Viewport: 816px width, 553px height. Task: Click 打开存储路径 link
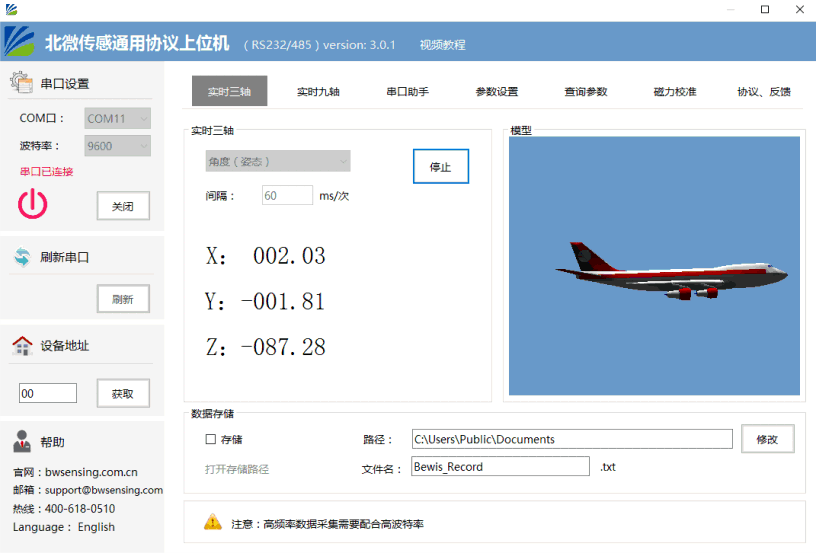[237, 469]
